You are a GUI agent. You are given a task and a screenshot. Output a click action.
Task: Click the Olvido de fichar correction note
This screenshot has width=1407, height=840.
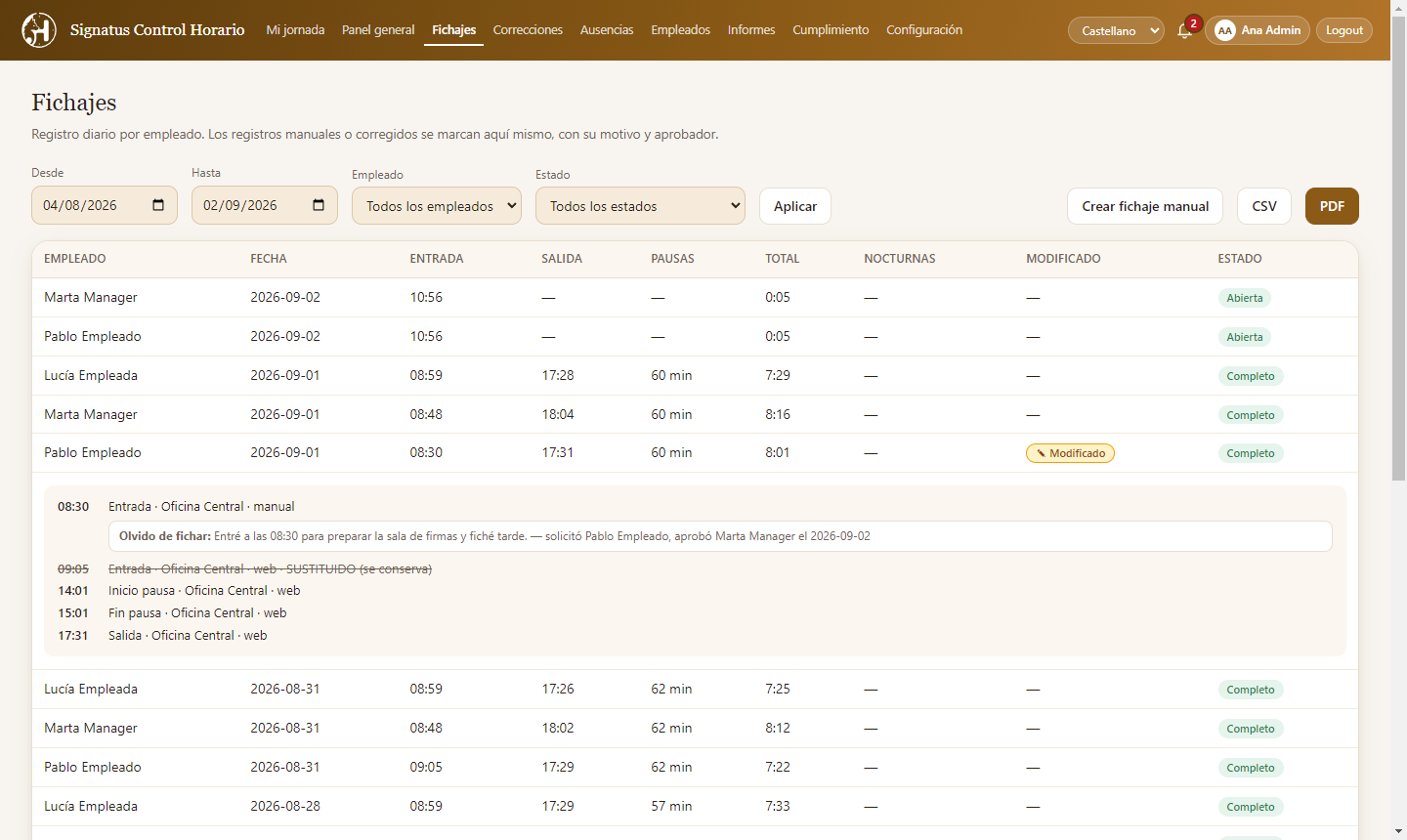(x=720, y=536)
